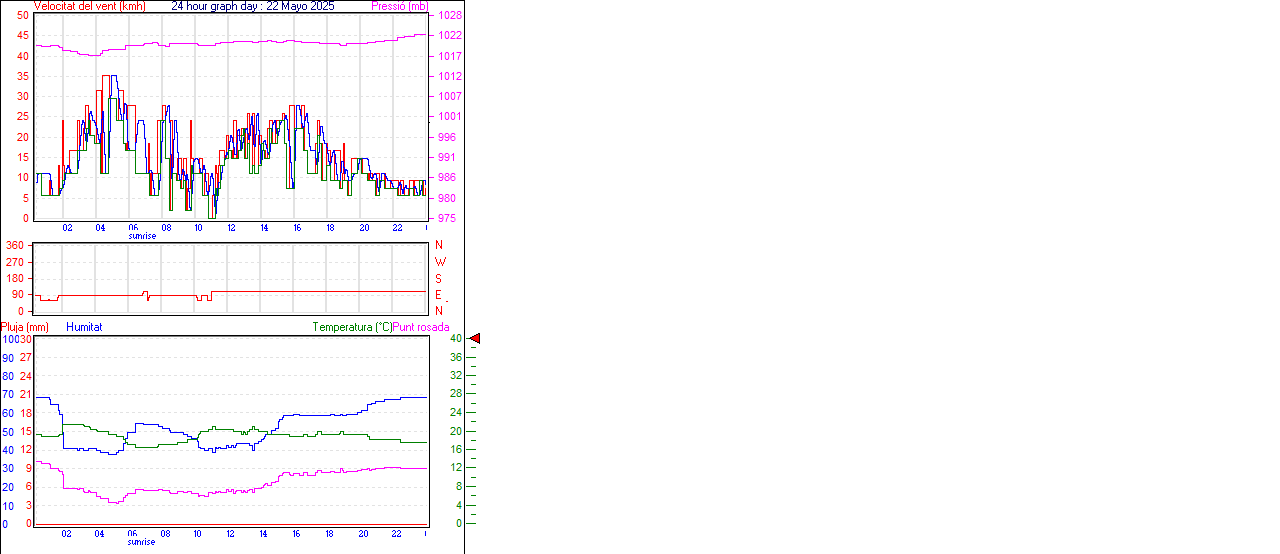Click the '24 hour graph day' title
This screenshot has height=554, width=1280.
click(x=253, y=6)
